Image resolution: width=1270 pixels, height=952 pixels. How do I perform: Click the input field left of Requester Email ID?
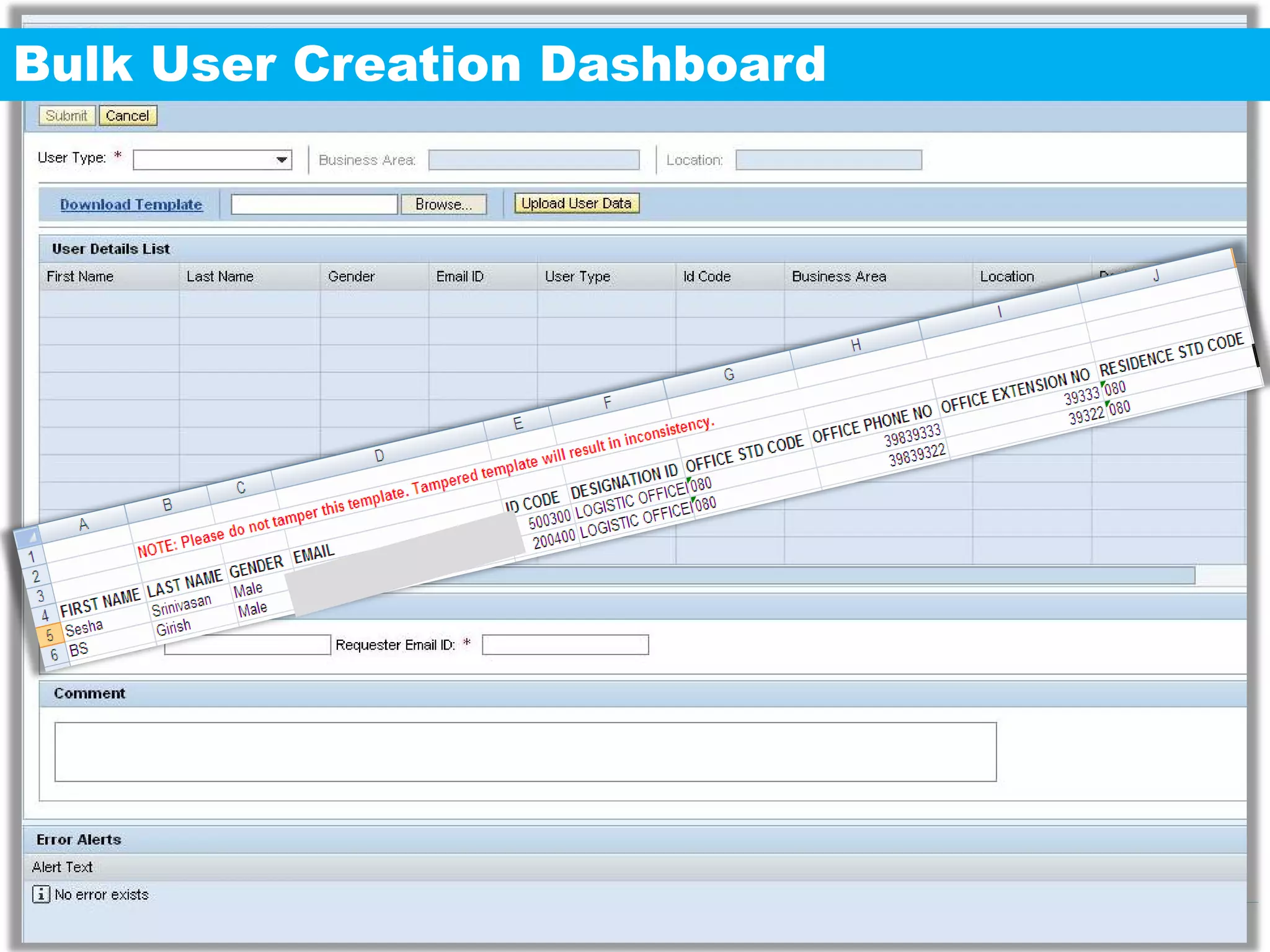[248, 645]
